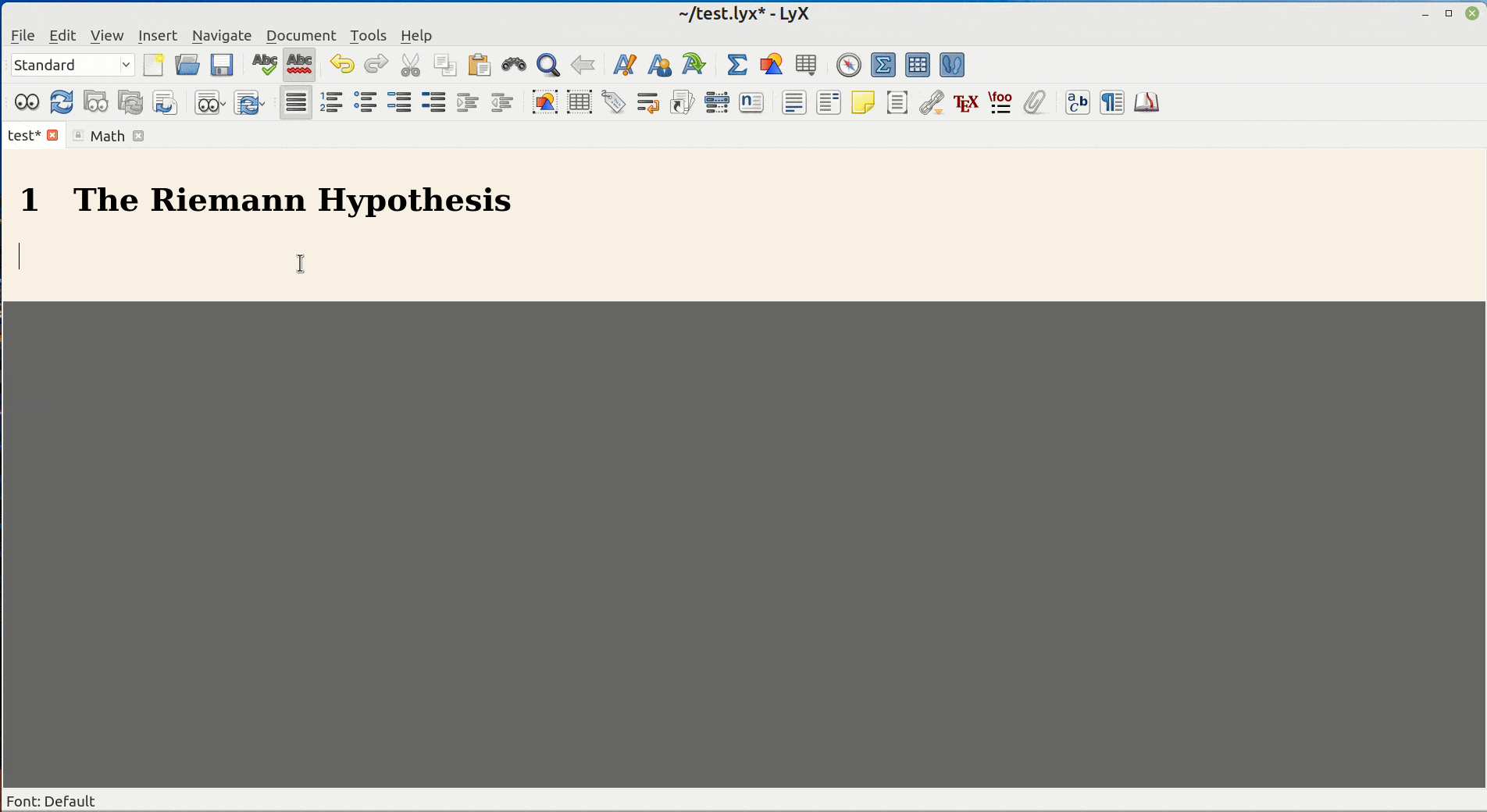Open the Document menu
Screen dimensions: 1487x812
[301, 35]
